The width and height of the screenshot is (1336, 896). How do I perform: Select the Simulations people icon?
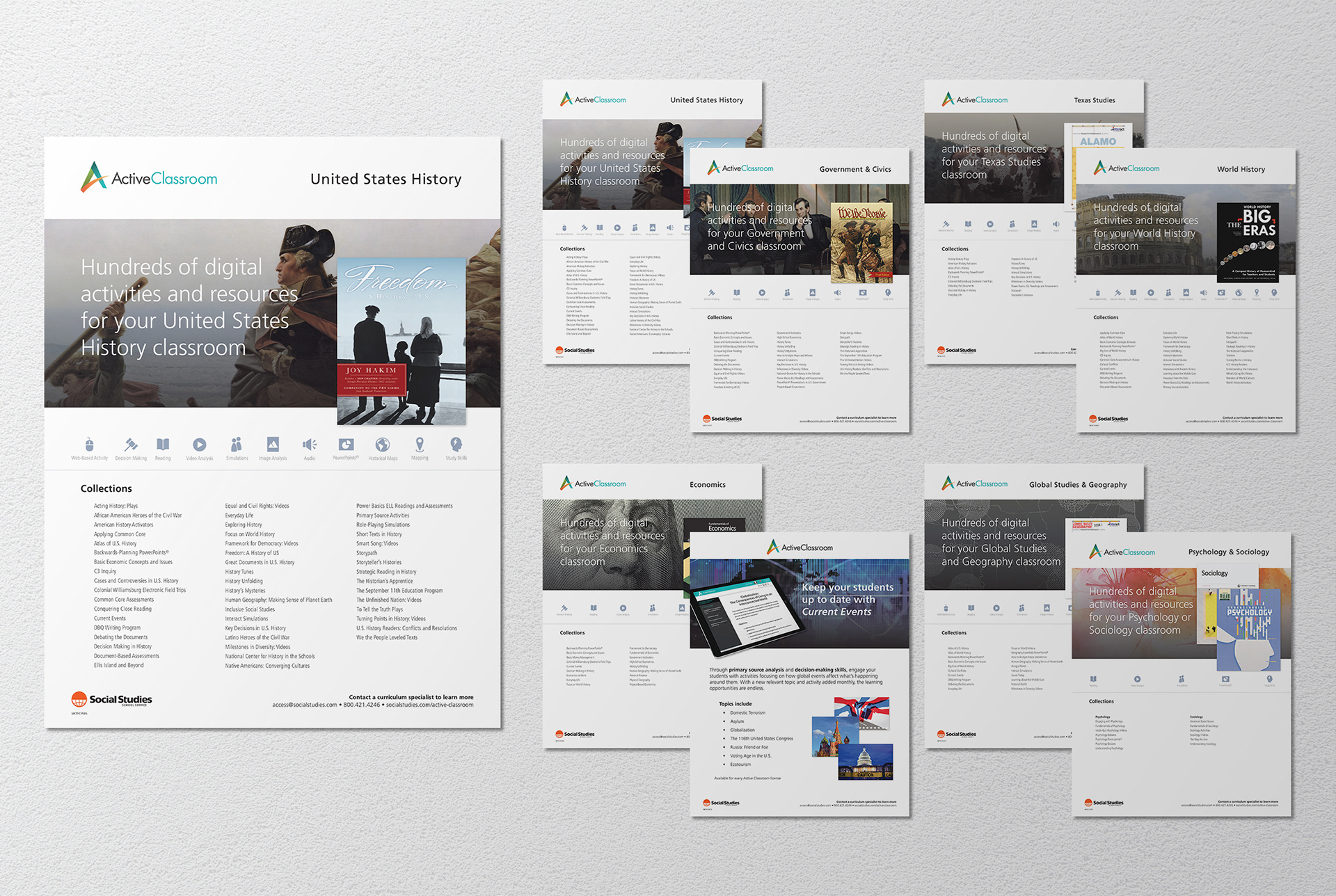[237, 445]
